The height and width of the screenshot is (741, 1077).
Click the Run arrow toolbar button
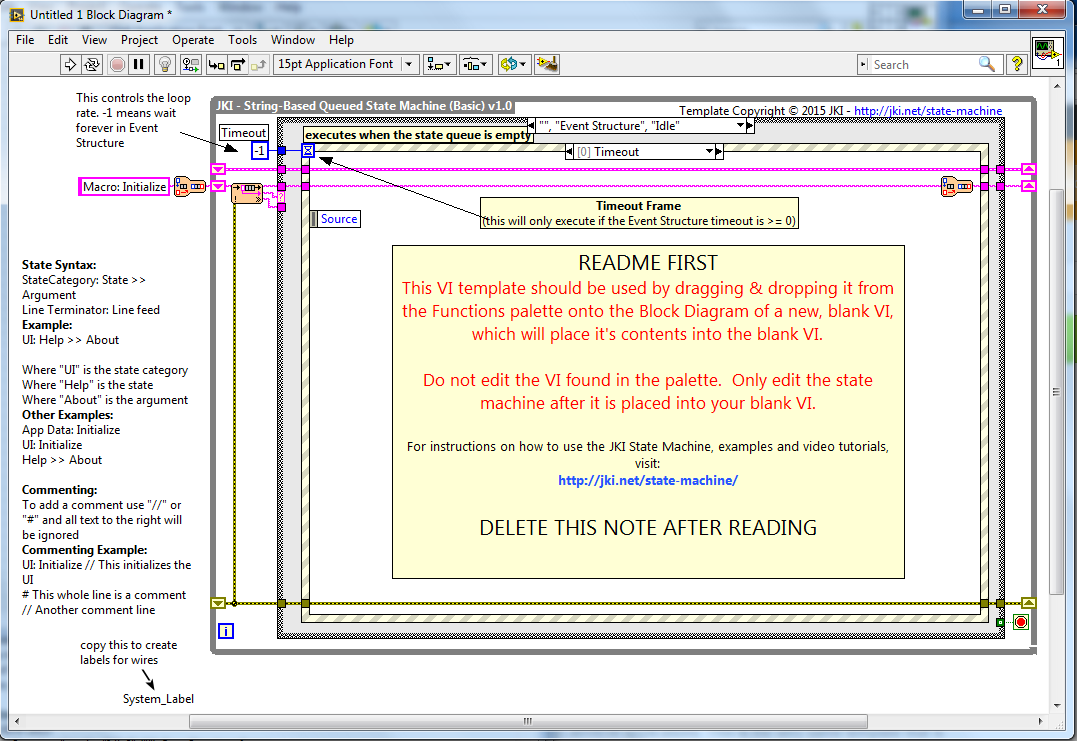(x=69, y=65)
